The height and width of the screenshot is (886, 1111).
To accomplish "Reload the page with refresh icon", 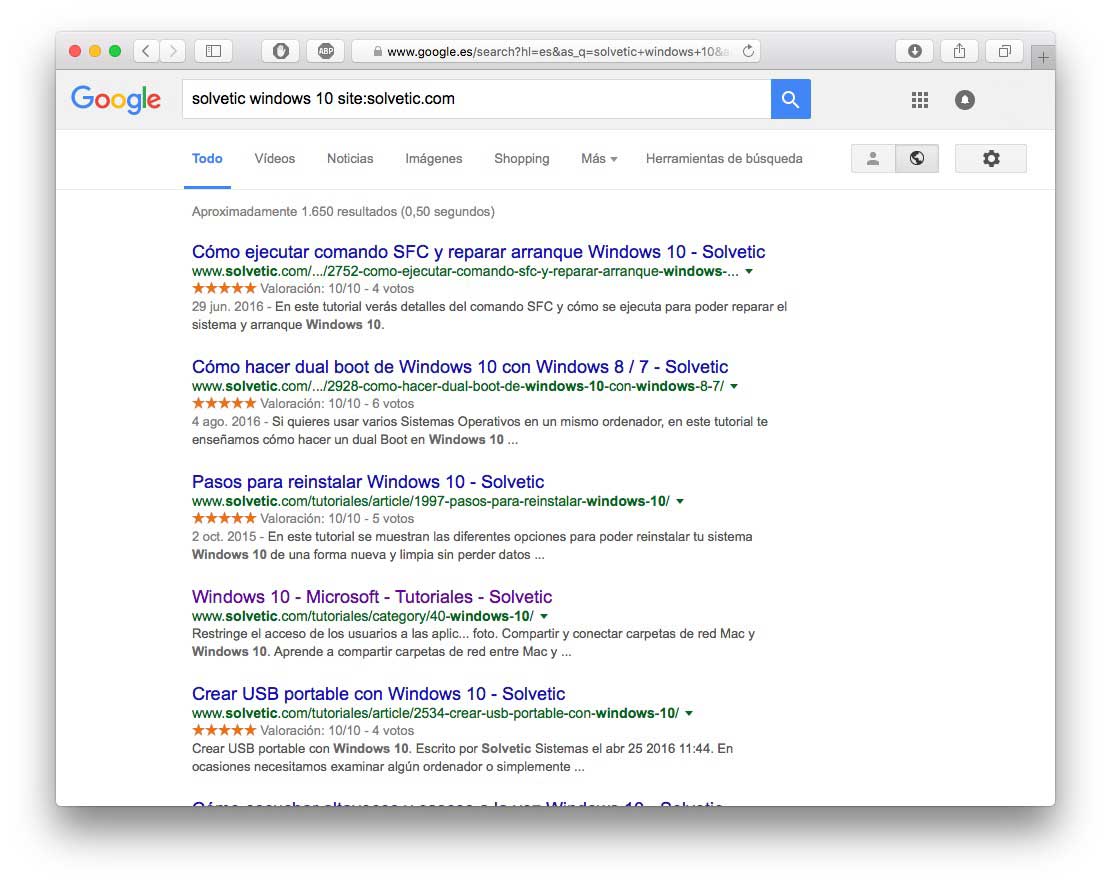I will [x=748, y=51].
